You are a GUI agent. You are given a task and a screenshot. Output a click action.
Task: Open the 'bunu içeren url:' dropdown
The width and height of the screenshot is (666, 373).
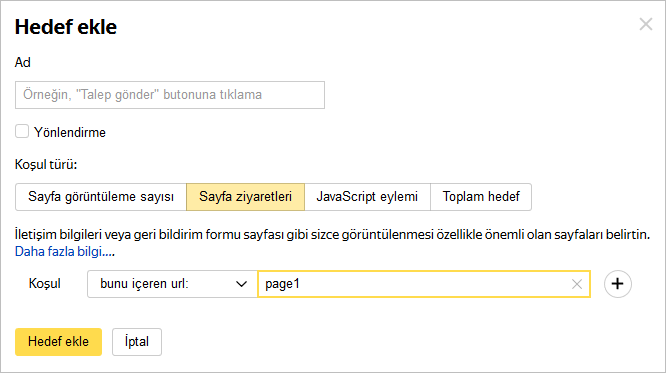click(x=172, y=284)
